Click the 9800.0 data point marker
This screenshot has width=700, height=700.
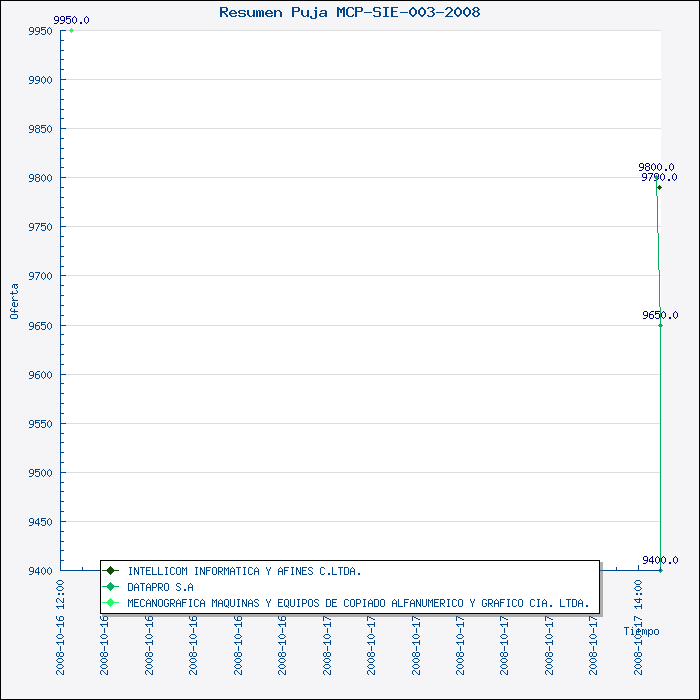coord(656,178)
